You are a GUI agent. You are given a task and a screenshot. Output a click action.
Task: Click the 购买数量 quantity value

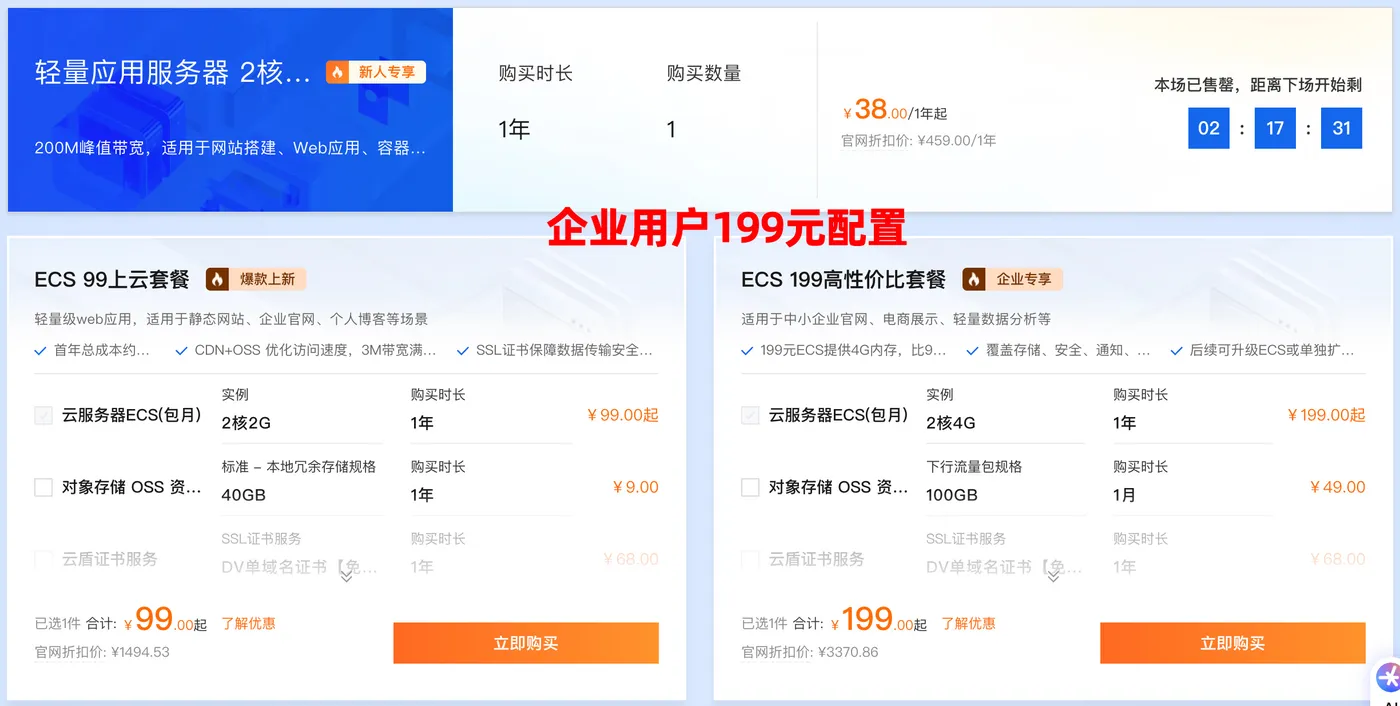point(674,128)
